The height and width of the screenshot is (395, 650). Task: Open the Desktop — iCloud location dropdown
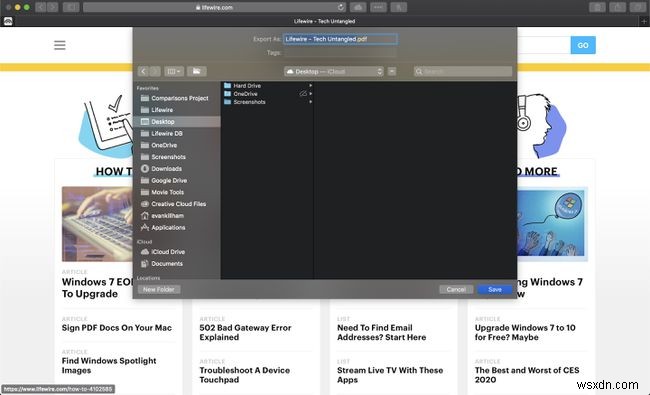pos(334,71)
